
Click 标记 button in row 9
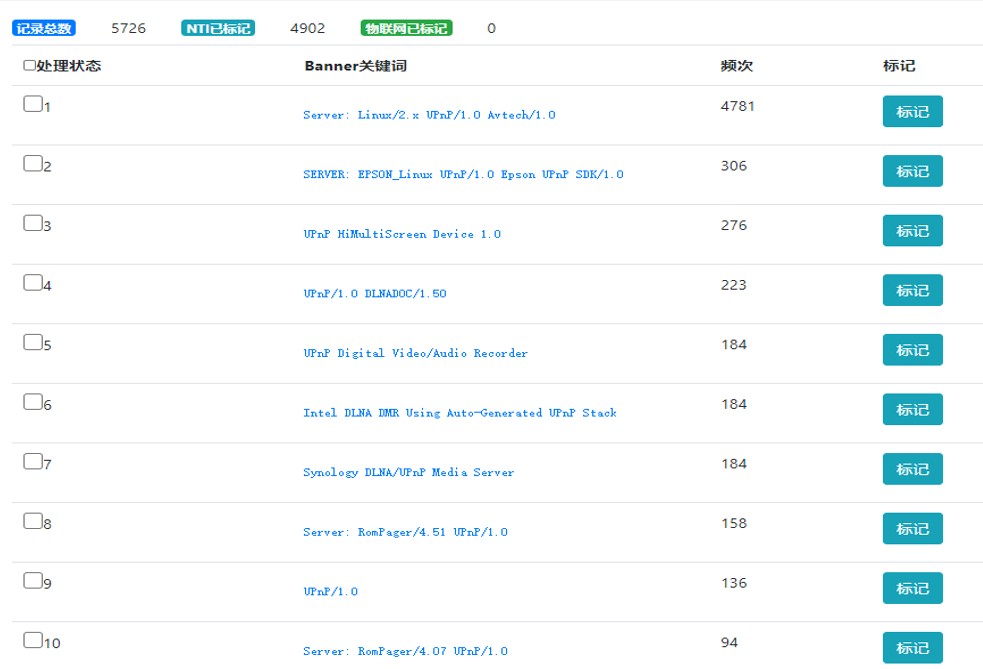click(912, 588)
